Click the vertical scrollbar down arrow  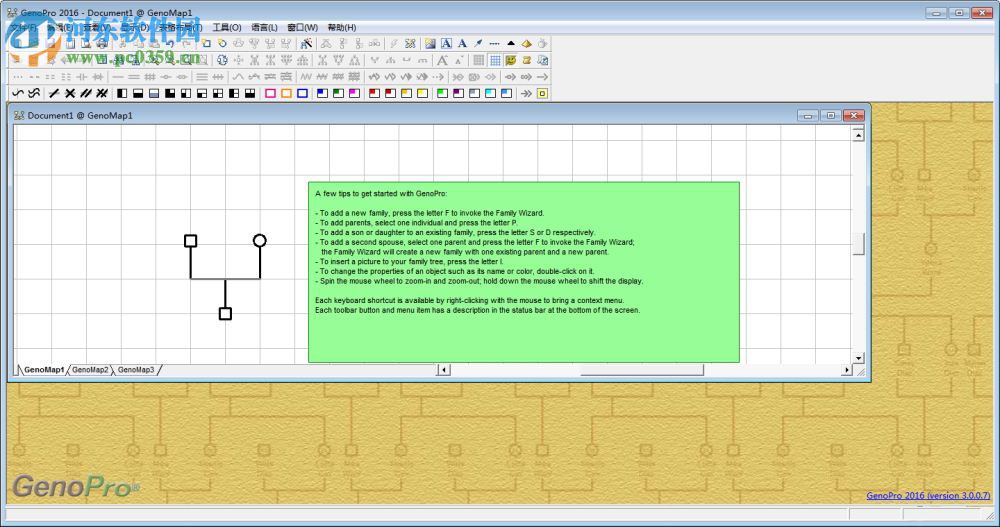[858, 358]
